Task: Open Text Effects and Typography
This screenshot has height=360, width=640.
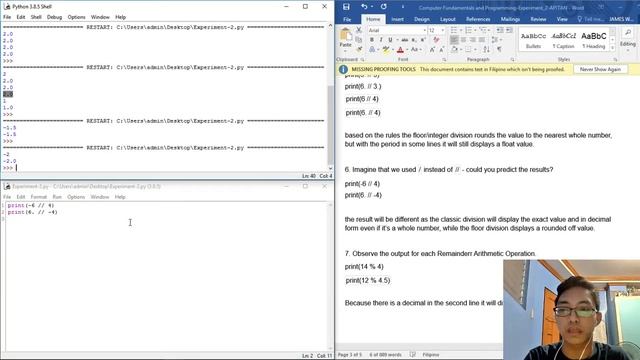Action: click(x=372, y=49)
